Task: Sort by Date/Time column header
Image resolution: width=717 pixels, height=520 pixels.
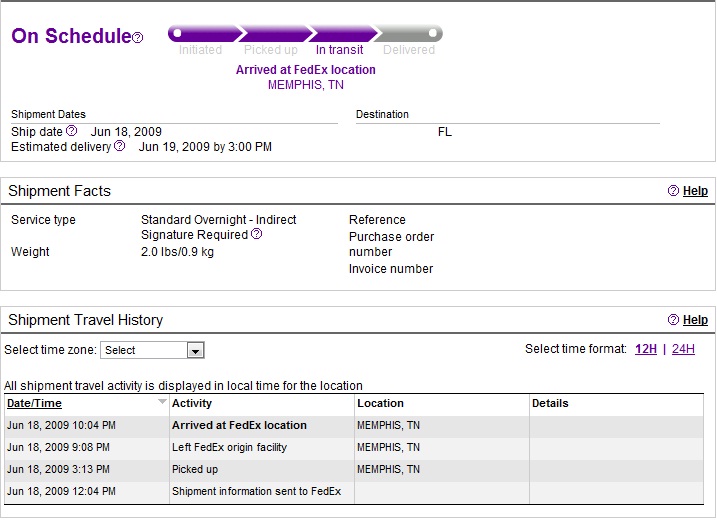Action: tap(34, 403)
